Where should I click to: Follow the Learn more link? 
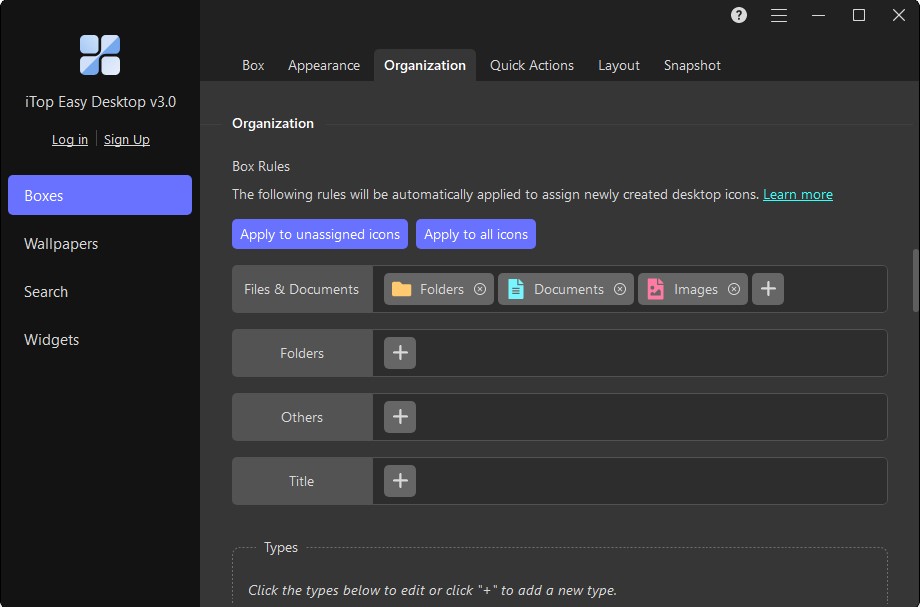tap(798, 194)
